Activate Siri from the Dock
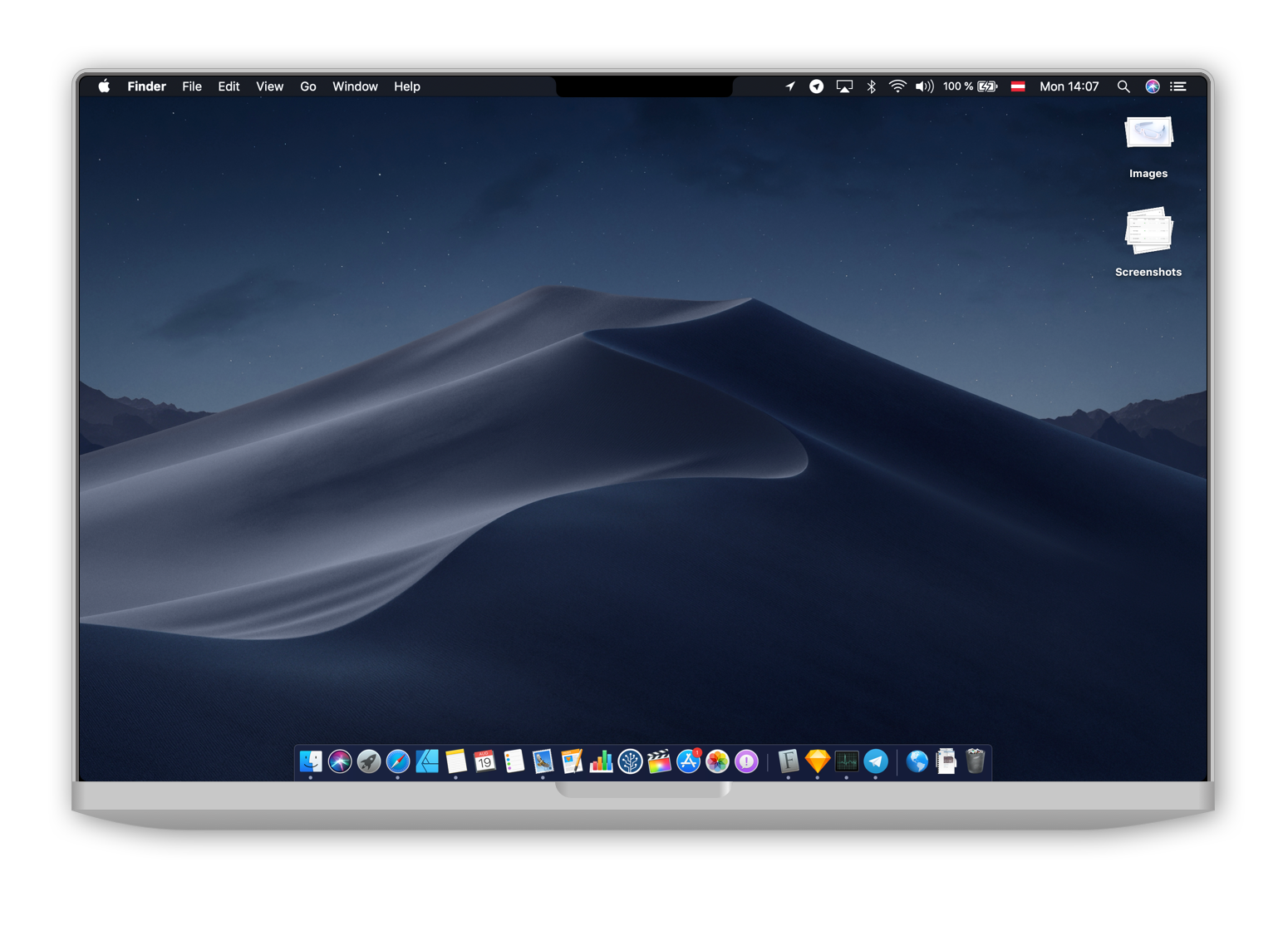1288x936 pixels. pyautogui.click(x=338, y=761)
